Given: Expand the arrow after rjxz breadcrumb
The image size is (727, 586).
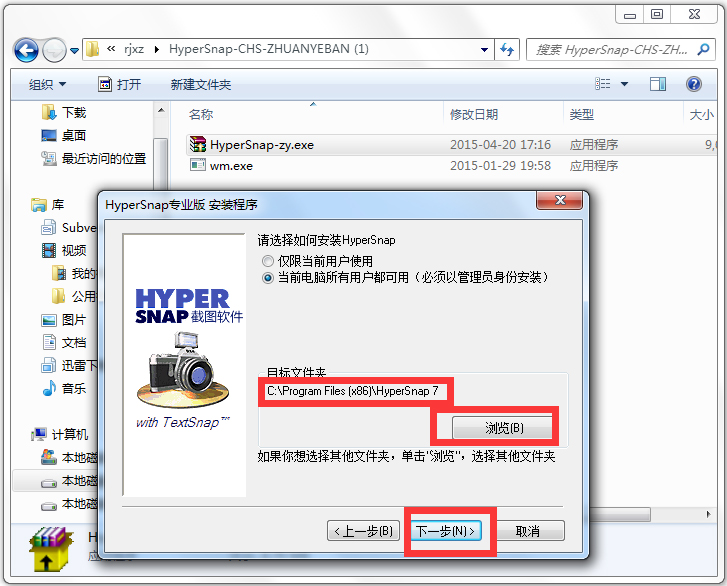Looking at the screenshot, I should 157,49.
